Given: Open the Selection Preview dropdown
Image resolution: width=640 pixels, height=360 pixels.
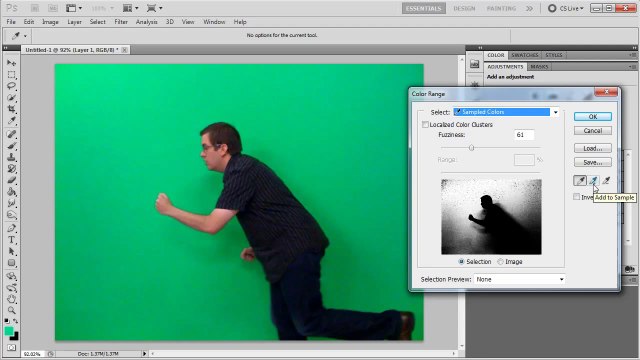Looking at the screenshot, I should point(519,279).
